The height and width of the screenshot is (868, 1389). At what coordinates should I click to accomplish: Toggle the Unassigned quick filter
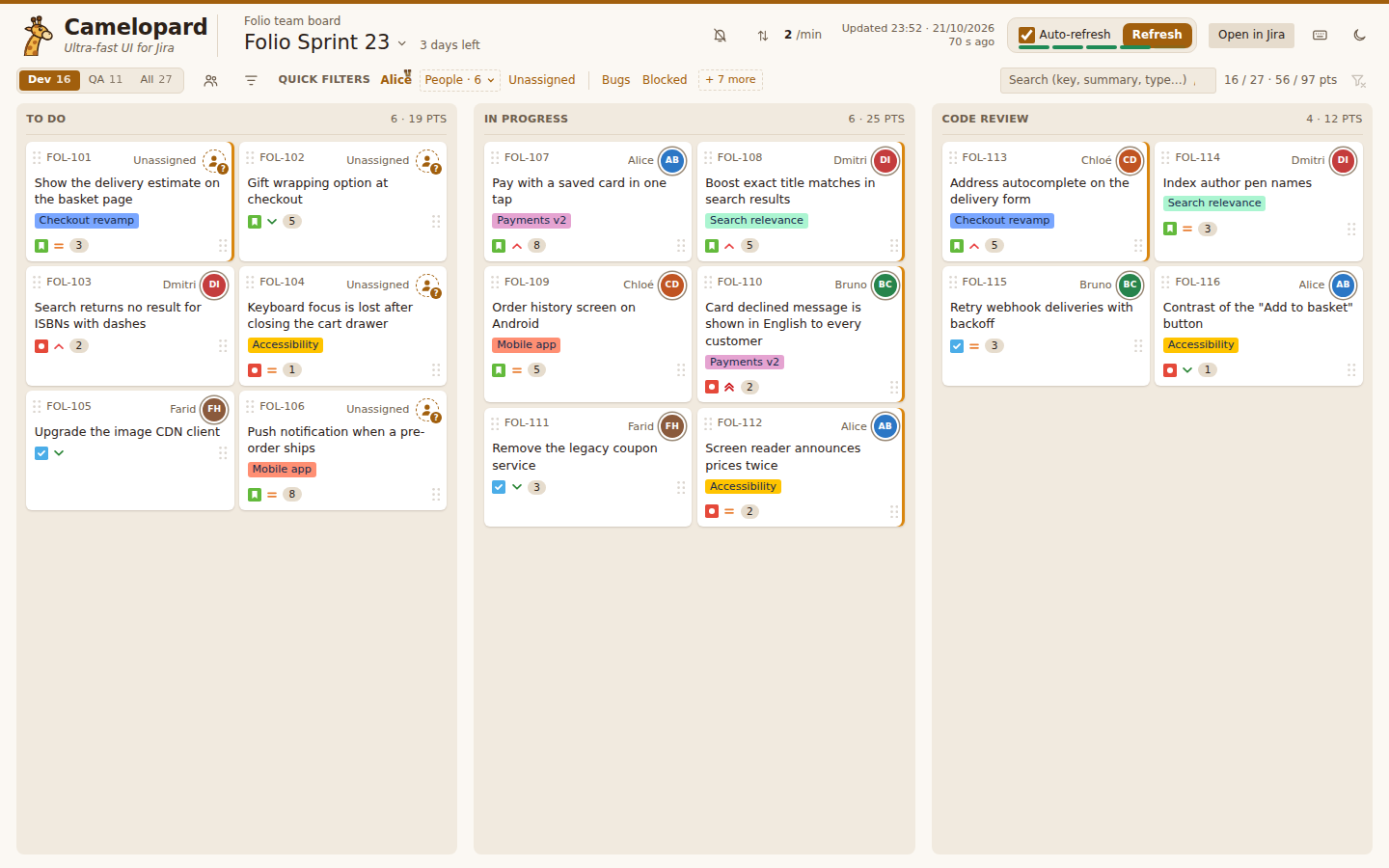pos(542,80)
